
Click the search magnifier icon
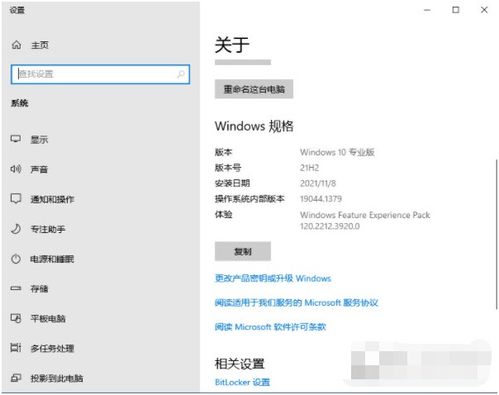[x=181, y=74]
